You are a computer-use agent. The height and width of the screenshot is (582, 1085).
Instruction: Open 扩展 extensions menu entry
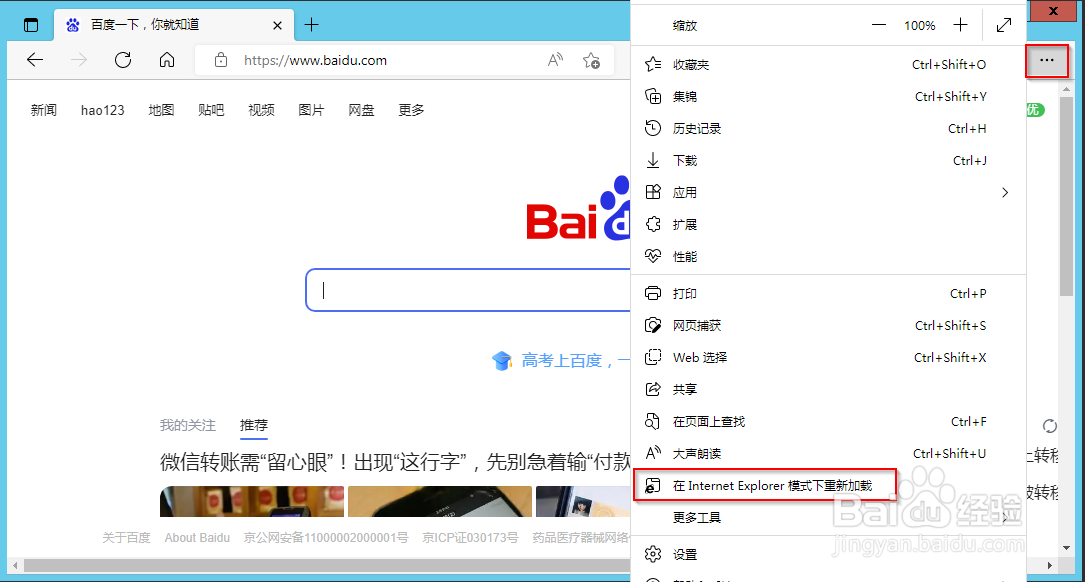click(x=828, y=224)
